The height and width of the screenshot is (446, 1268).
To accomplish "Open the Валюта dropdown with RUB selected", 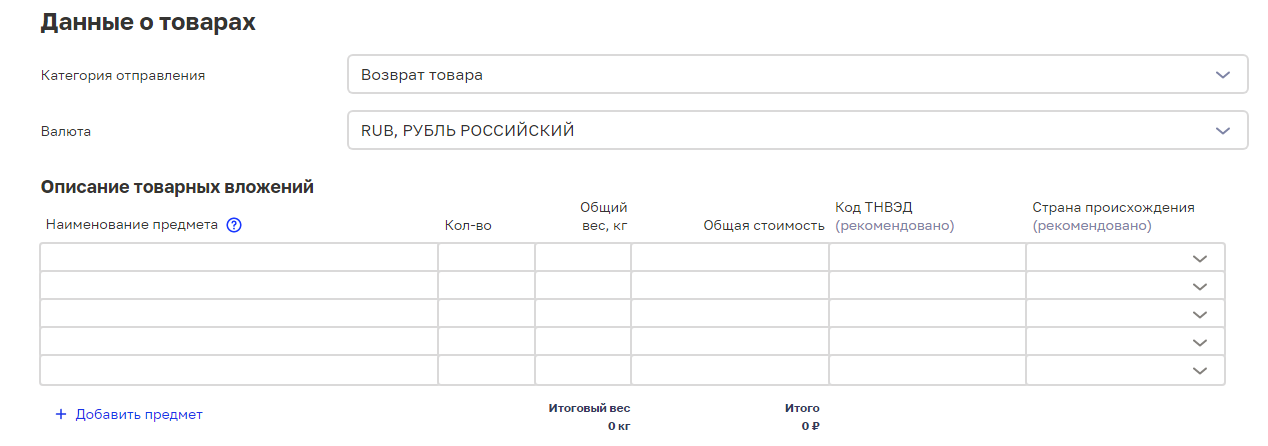I will (798, 131).
